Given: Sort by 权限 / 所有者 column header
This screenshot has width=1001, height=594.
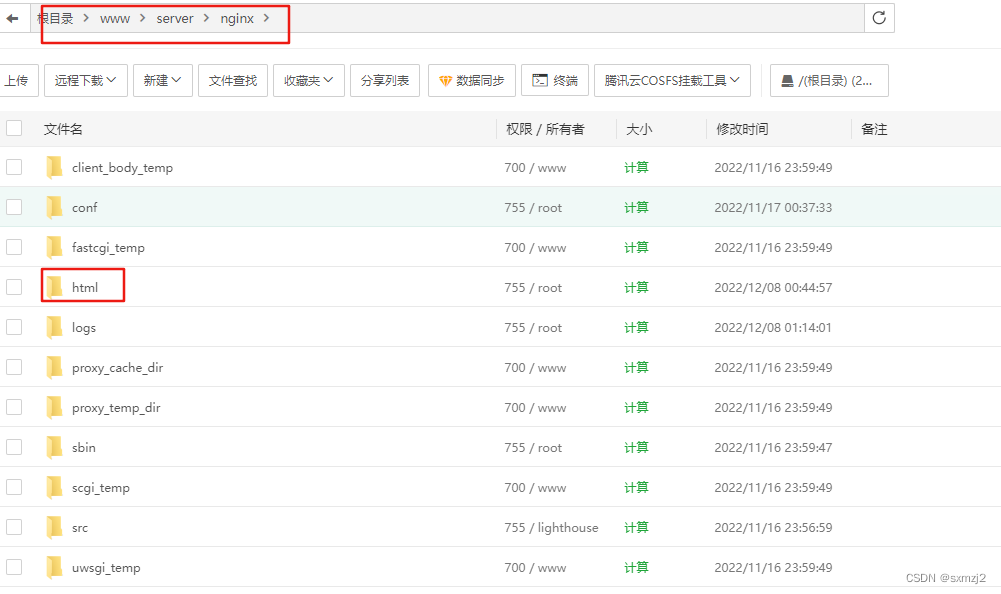Looking at the screenshot, I should click(x=545, y=129).
